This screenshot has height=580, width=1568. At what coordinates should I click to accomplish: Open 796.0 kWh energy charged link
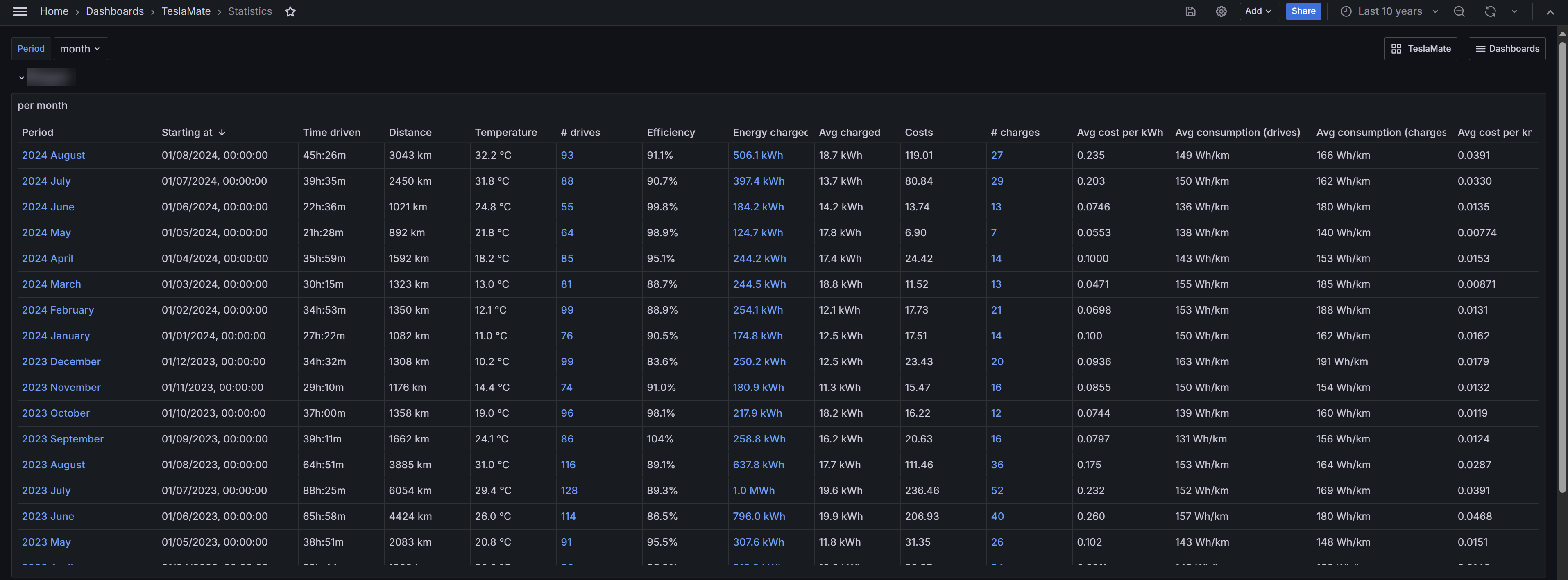point(759,516)
